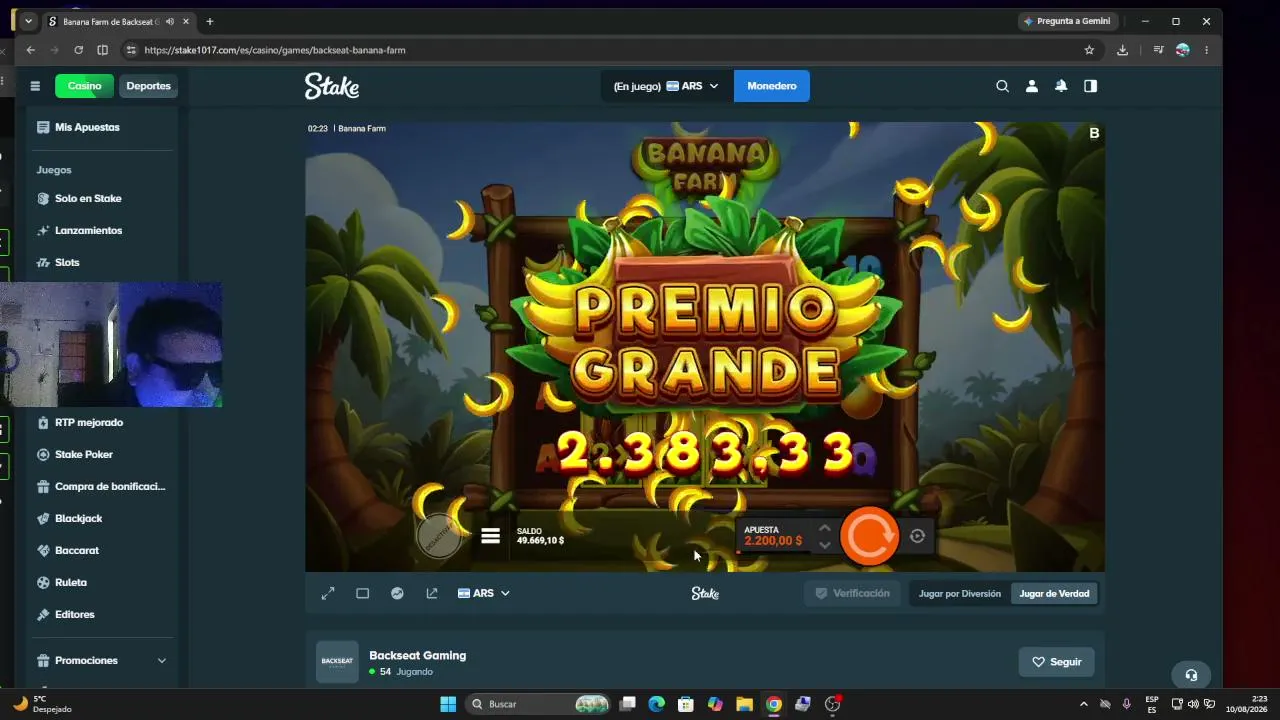Open a new browser tab
Screen dimensions: 1280x720
209,21
